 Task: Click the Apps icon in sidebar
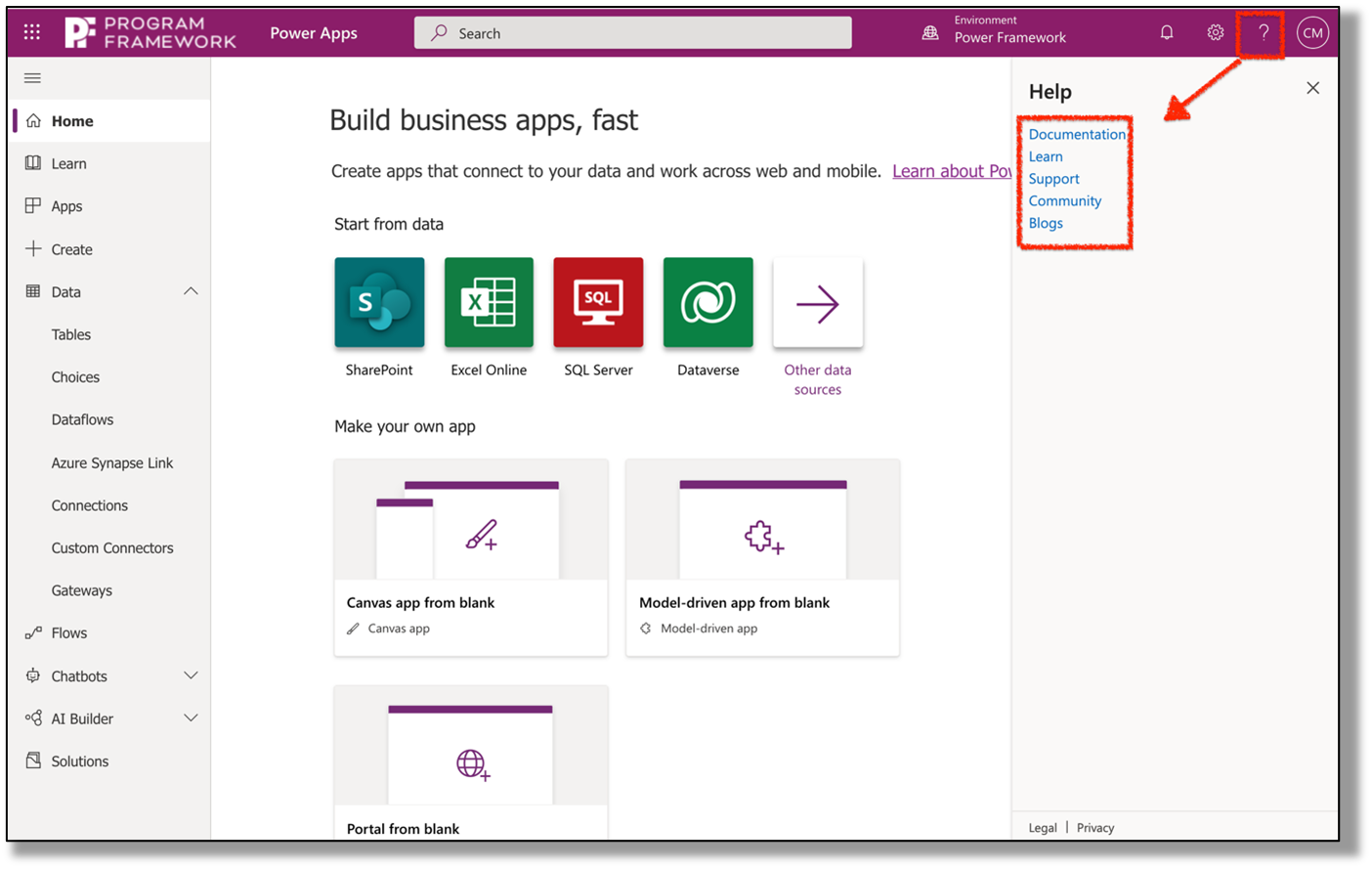(x=33, y=205)
